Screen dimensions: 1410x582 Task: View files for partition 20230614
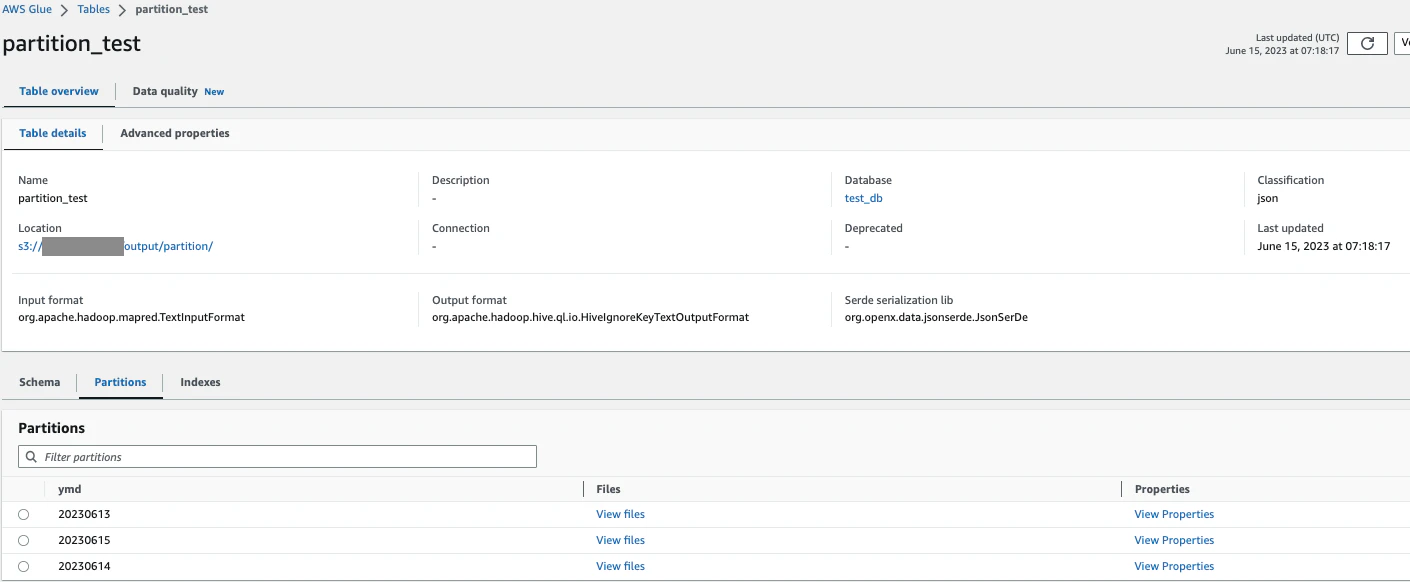(x=620, y=566)
